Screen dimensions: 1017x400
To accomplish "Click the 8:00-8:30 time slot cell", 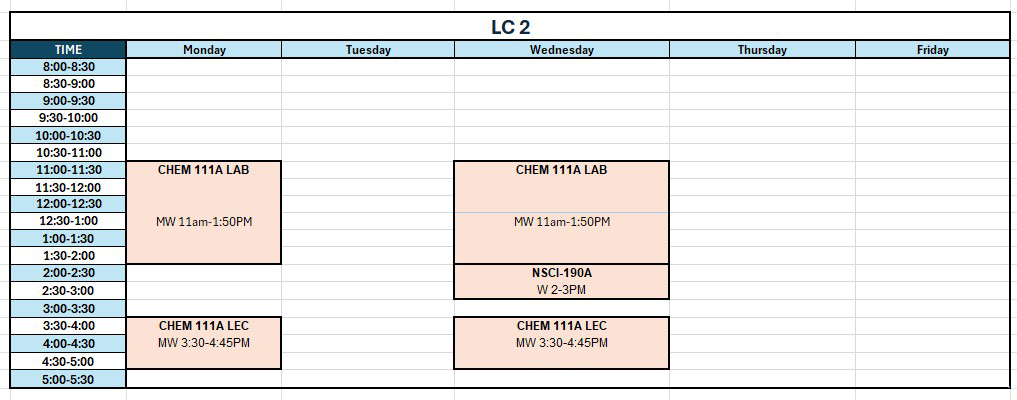I will pos(68,67).
